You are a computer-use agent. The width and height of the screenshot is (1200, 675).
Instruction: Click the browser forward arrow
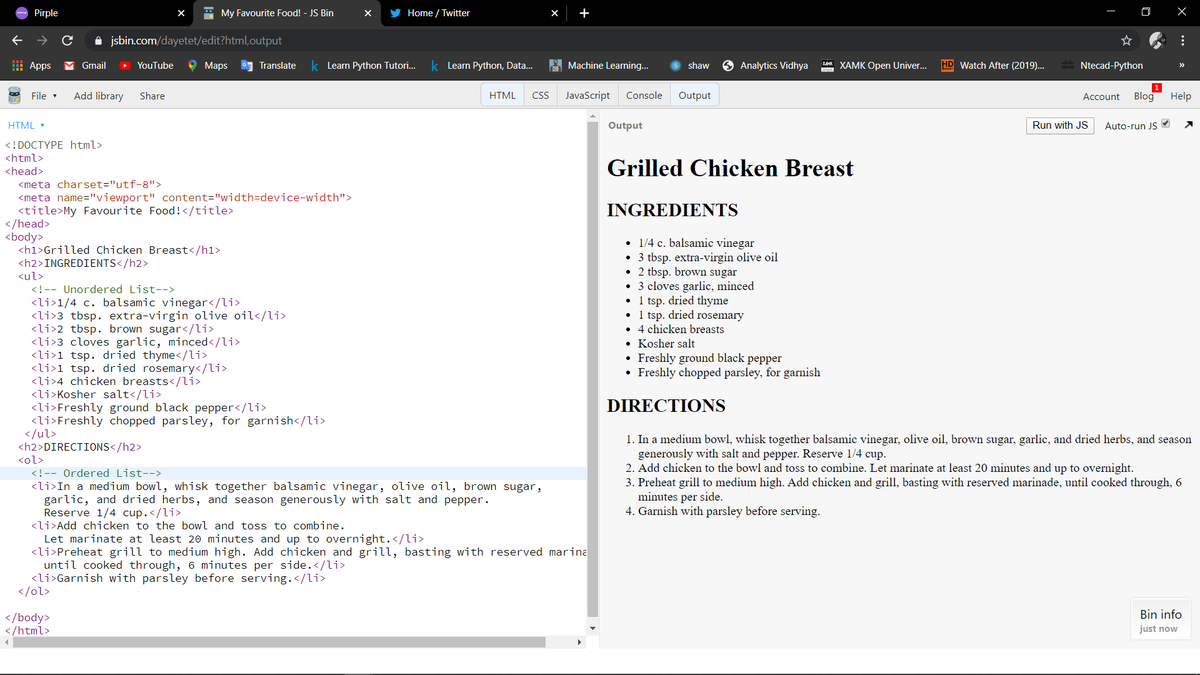pos(42,40)
